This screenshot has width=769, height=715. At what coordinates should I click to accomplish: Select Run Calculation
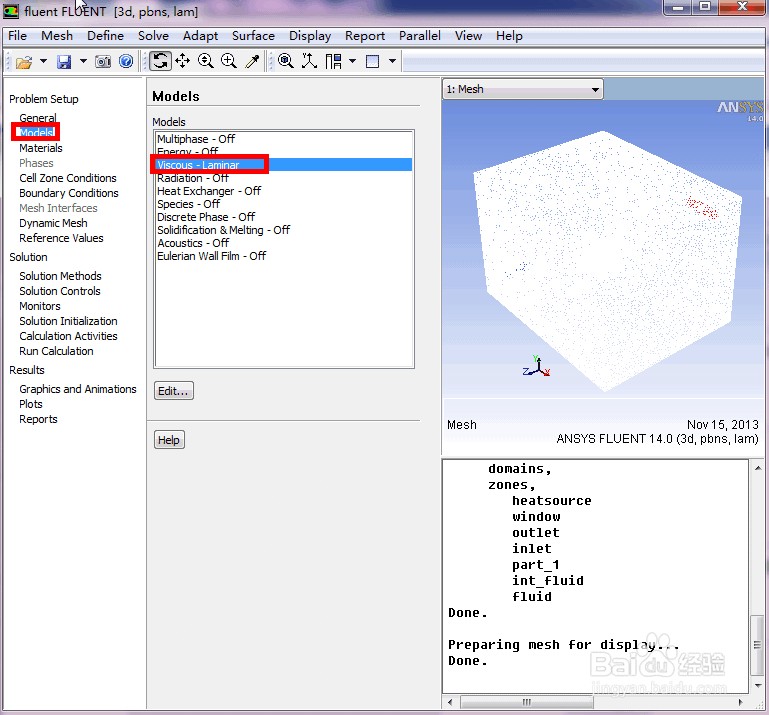click(56, 351)
